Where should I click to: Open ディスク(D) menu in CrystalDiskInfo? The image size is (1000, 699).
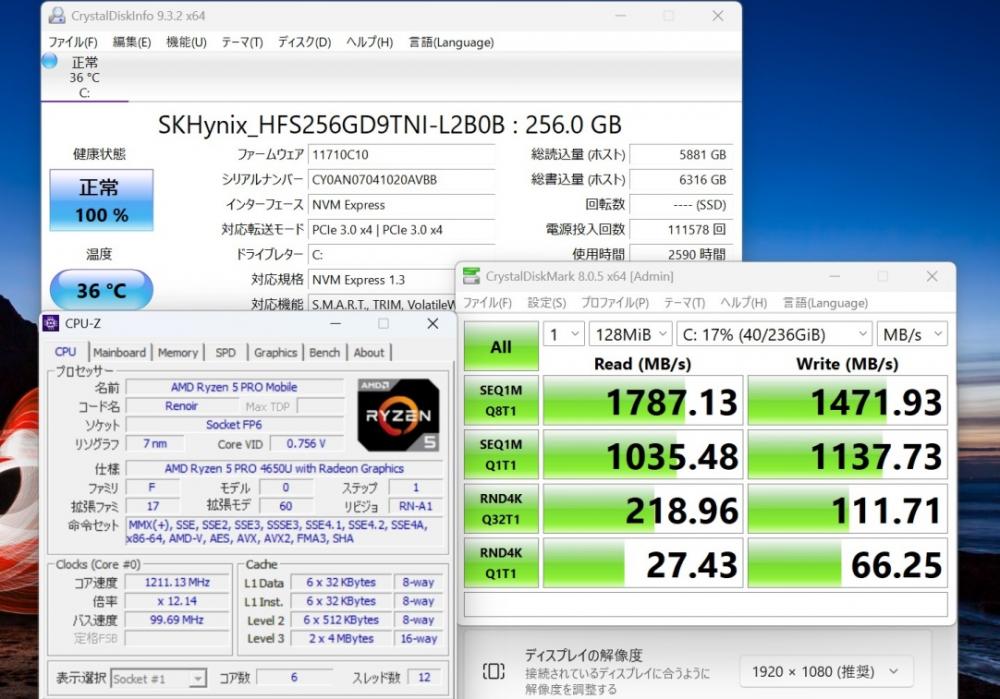coord(304,42)
